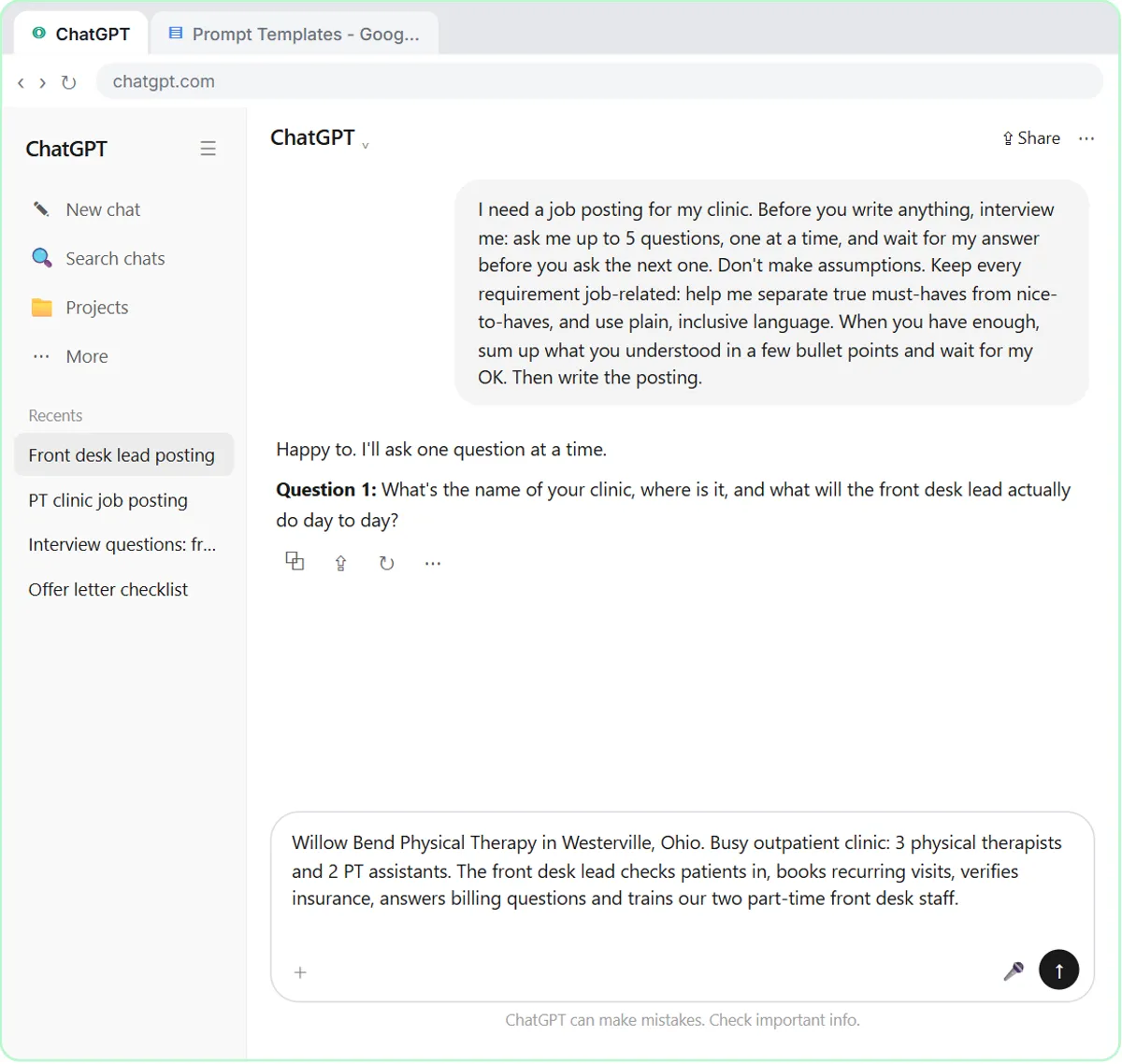Regenerate the assistant response
The image size is (1122, 1064).
[x=386, y=563]
